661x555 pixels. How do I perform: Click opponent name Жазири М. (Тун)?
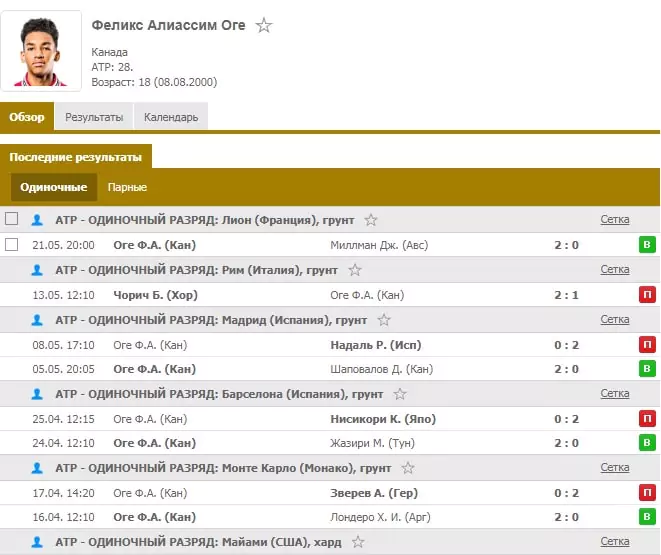tap(373, 443)
